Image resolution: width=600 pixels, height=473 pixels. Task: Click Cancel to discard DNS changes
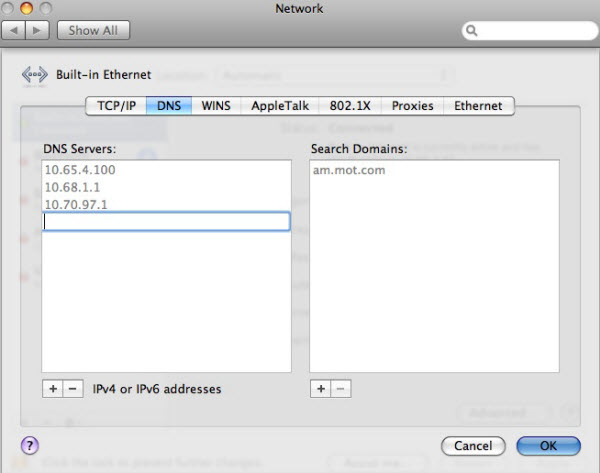(x=473, y=445)
